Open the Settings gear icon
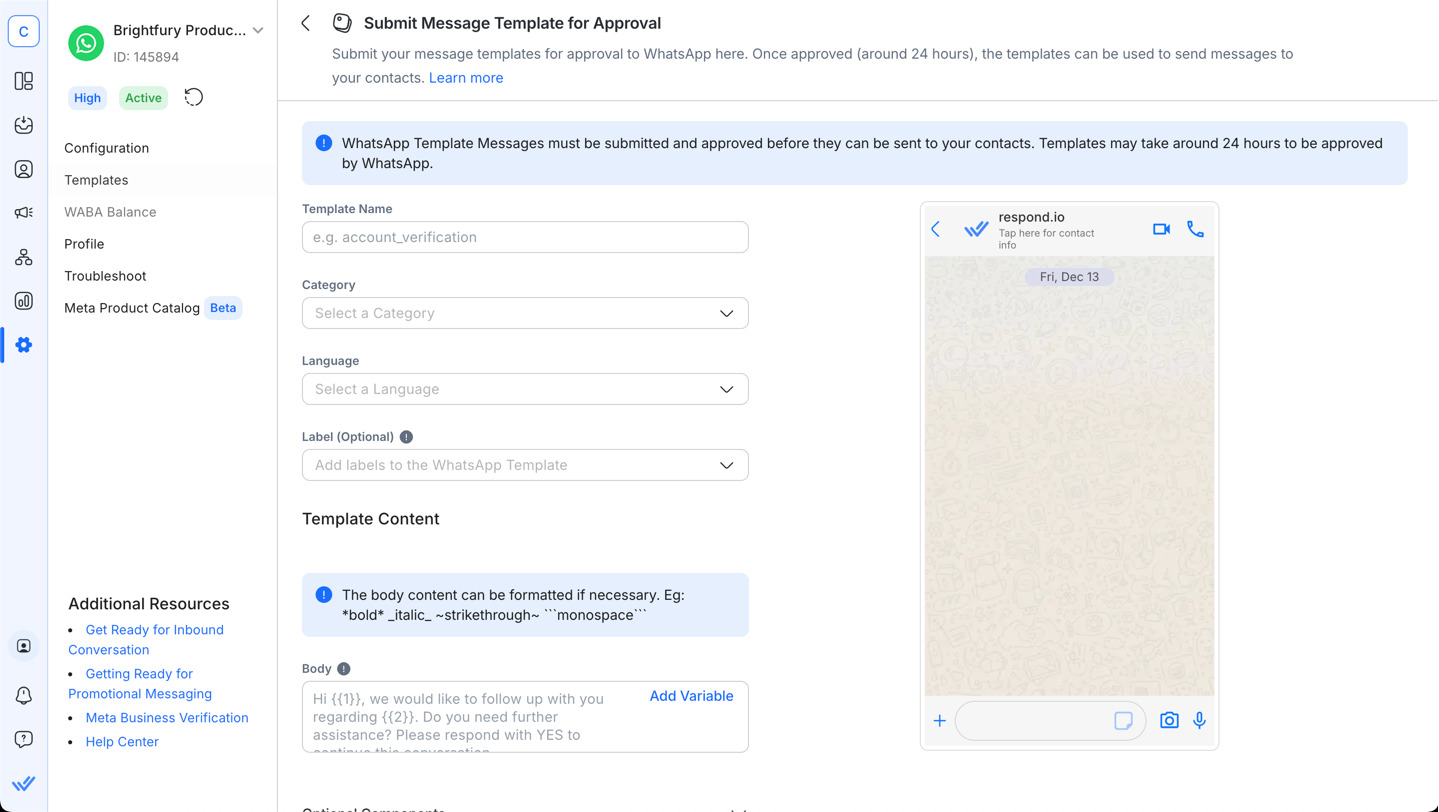 coord(24,345)
